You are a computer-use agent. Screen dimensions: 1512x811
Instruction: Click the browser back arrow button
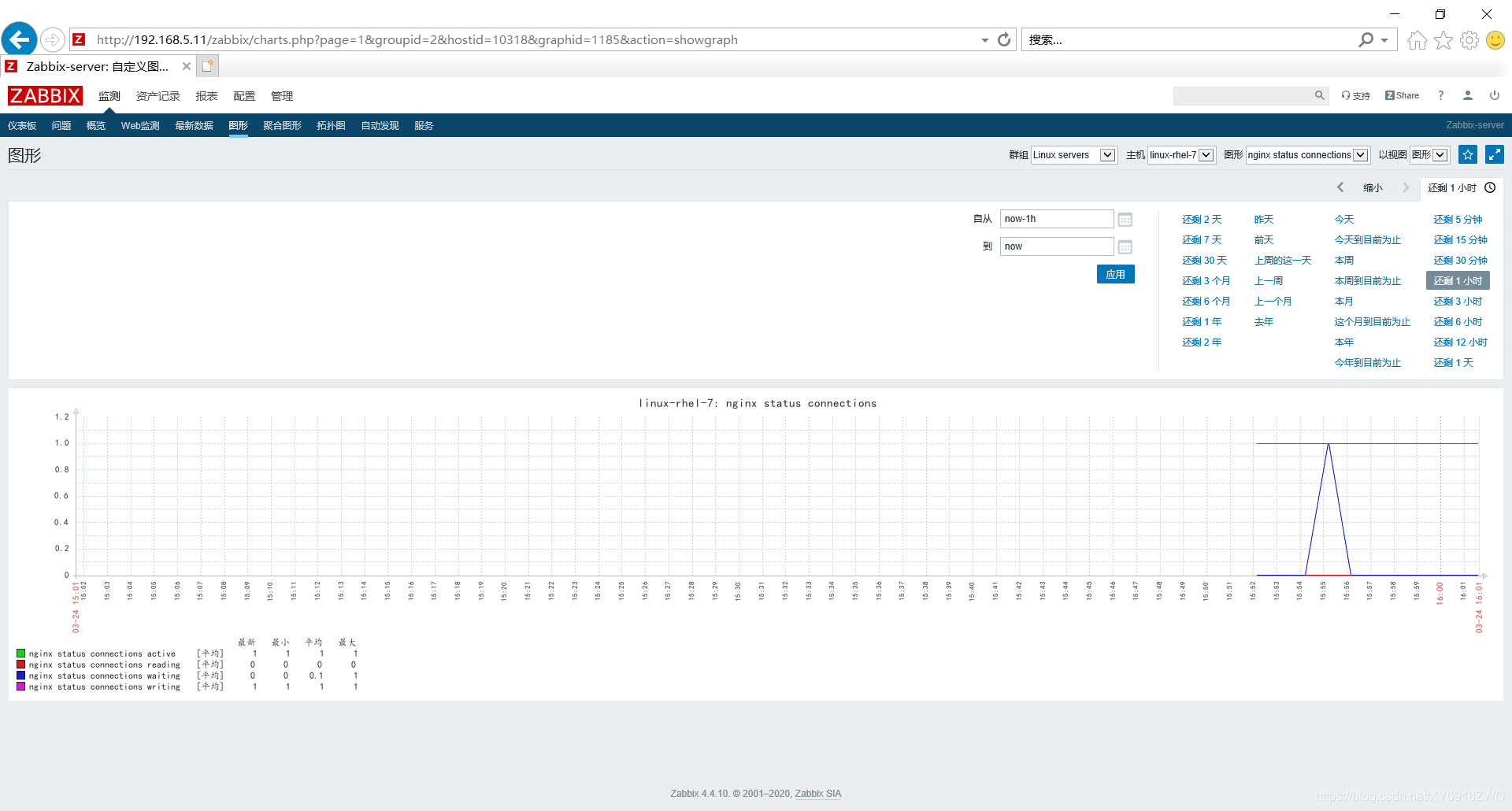pos(20,39)
